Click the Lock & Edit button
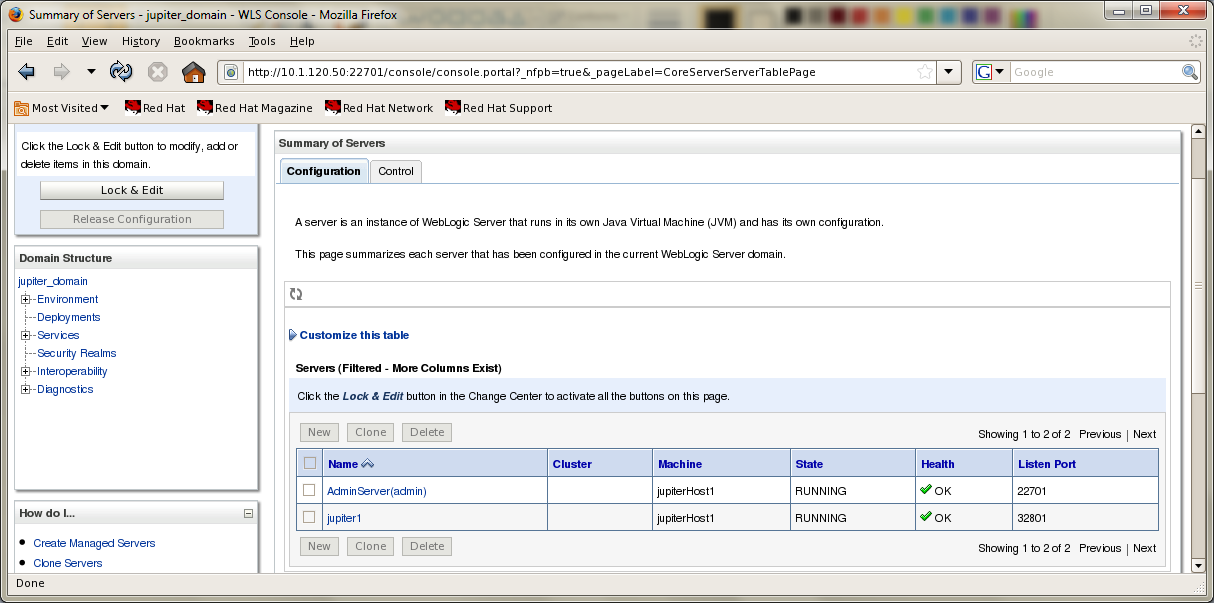1214x603 pixels. pos(131,190)
